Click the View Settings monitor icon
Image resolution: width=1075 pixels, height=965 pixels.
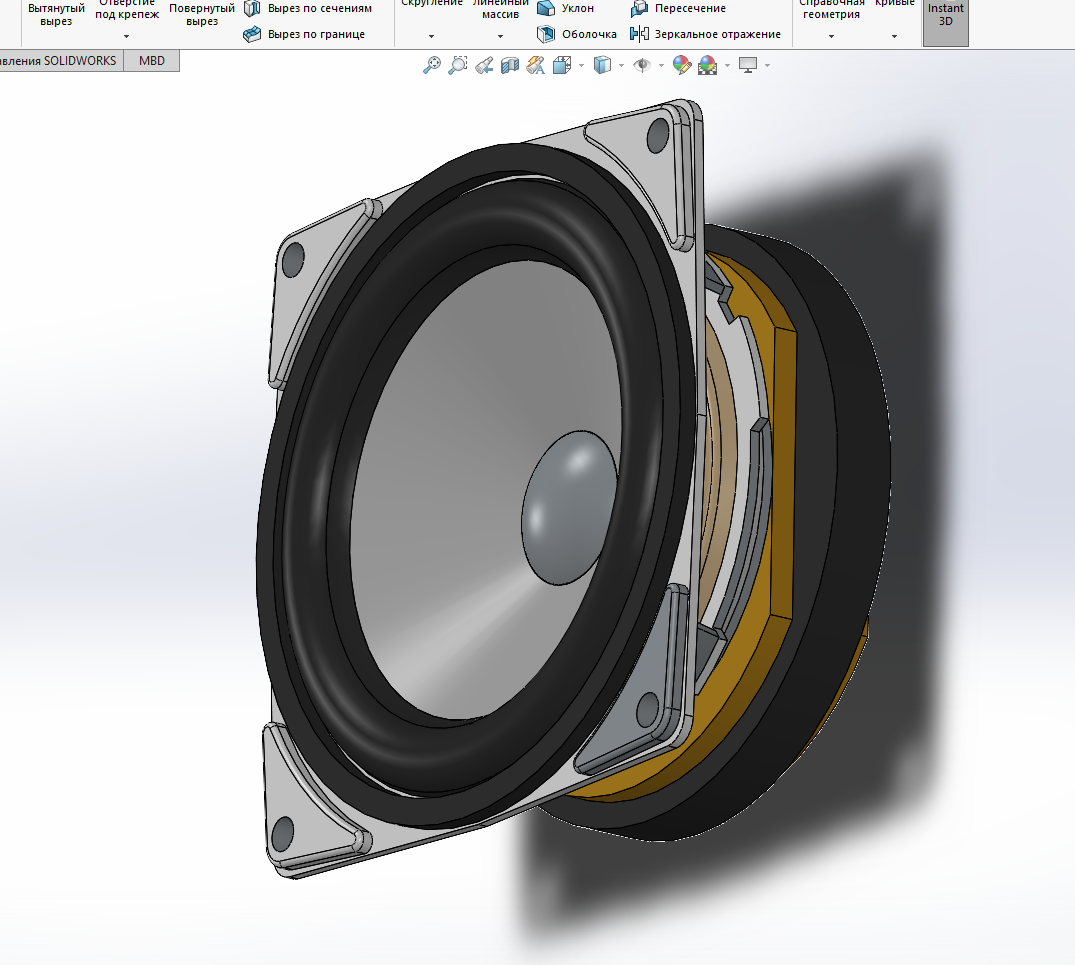tap(747, 65)
